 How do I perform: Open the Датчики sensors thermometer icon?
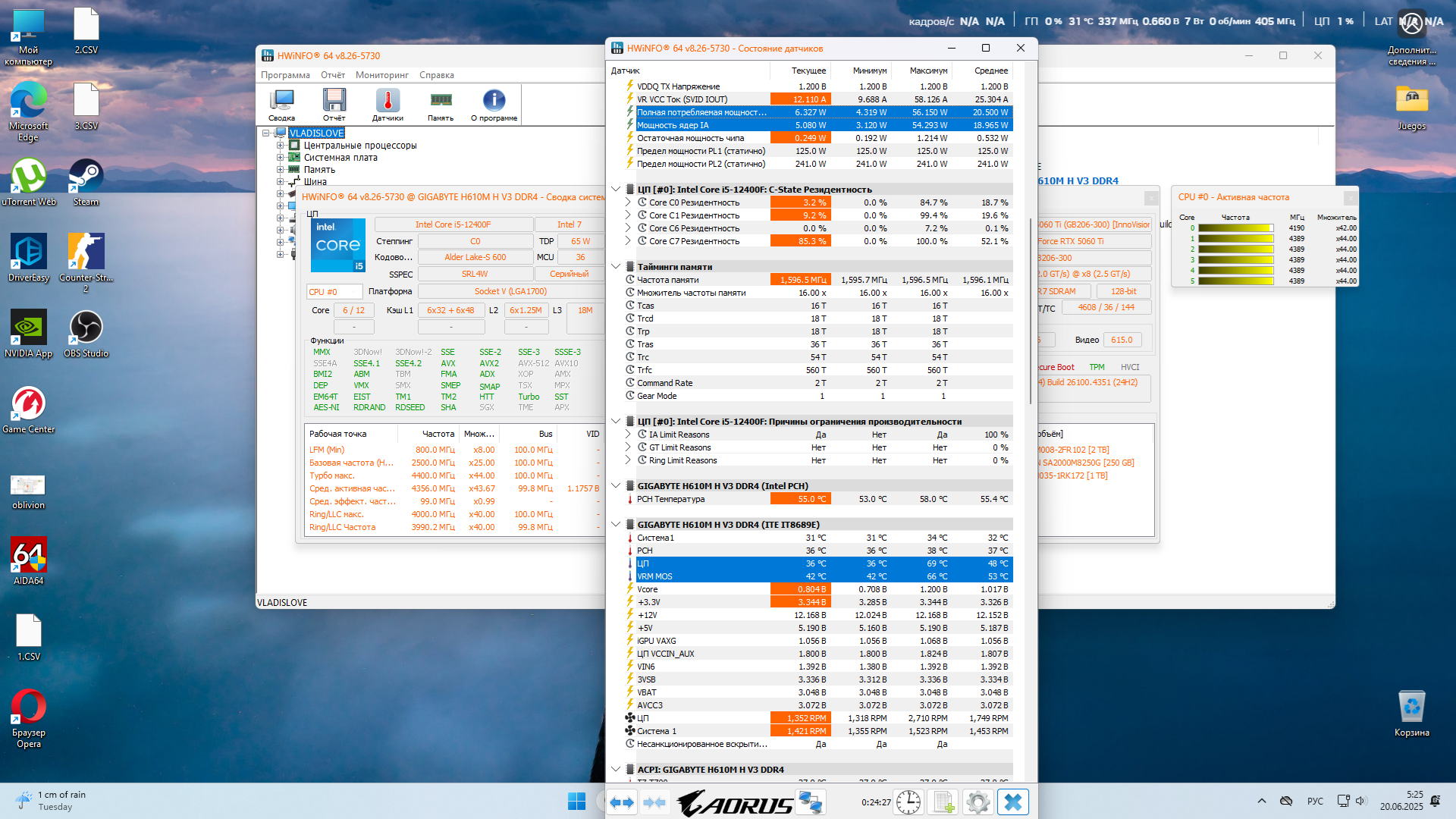coord(388,105)
